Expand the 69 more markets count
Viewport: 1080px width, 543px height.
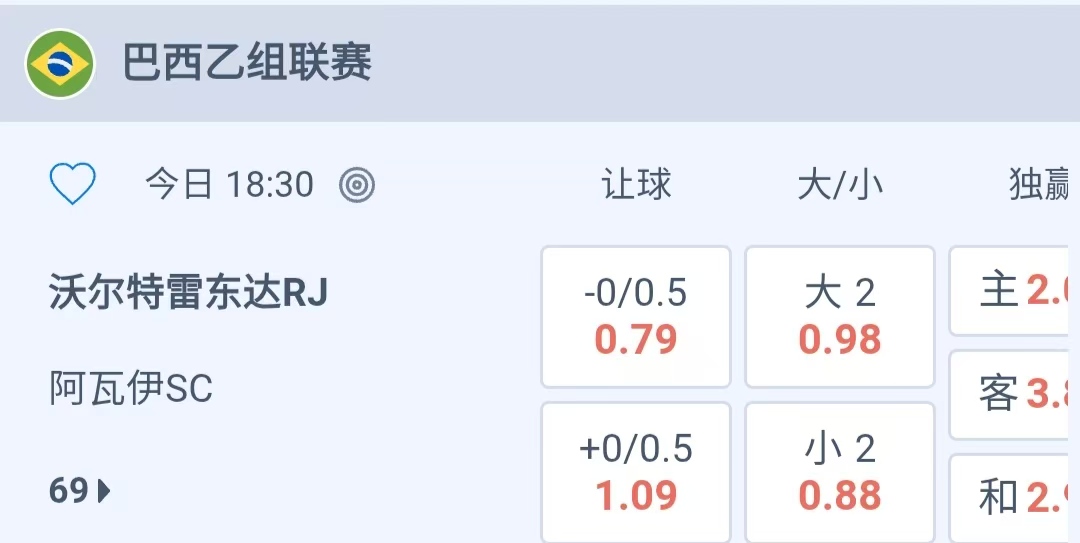70,491
